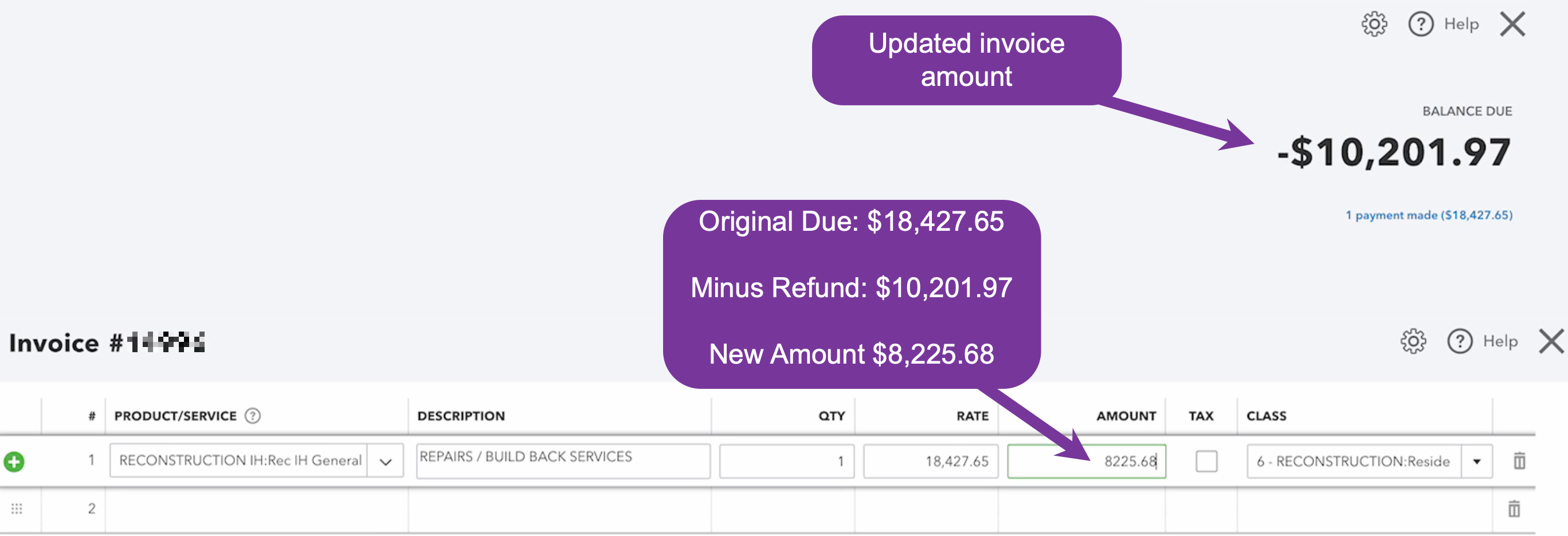Grab the row 2 drag handle icon
Viewport: 1568px width, 536px height.
(17, 508)
